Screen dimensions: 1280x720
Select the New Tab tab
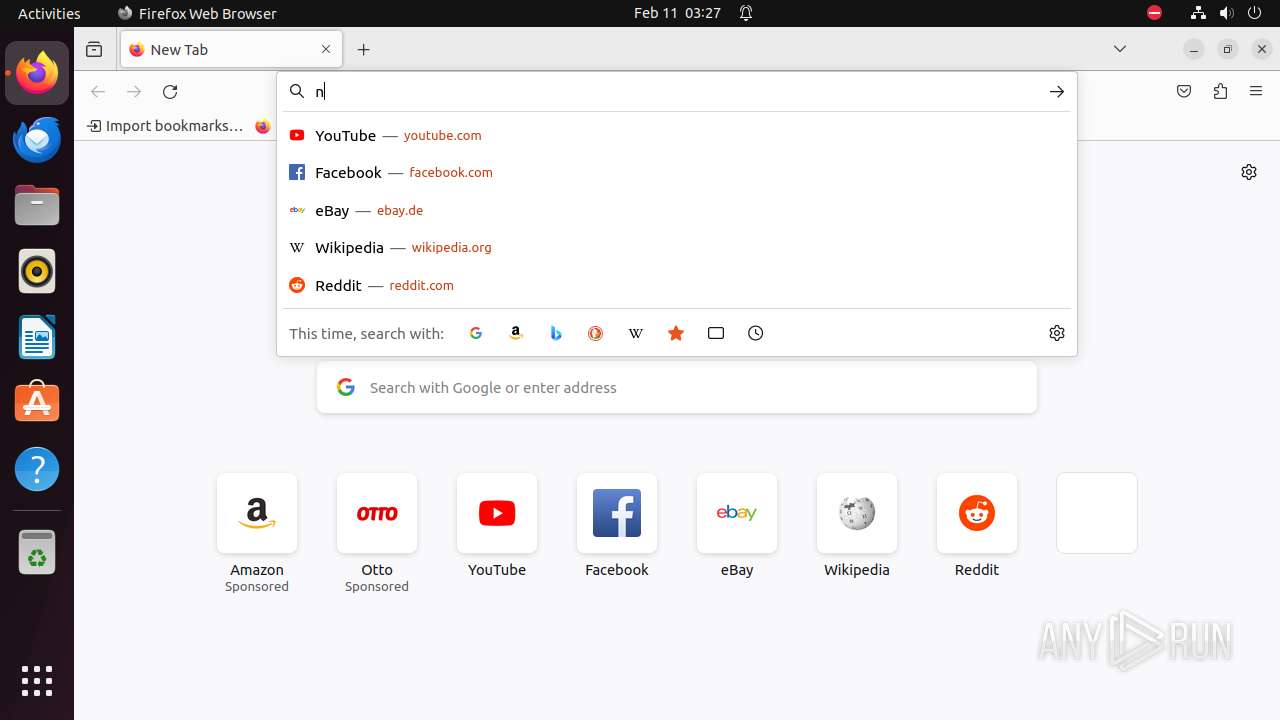pyautogui.click(x=231, y=49)
